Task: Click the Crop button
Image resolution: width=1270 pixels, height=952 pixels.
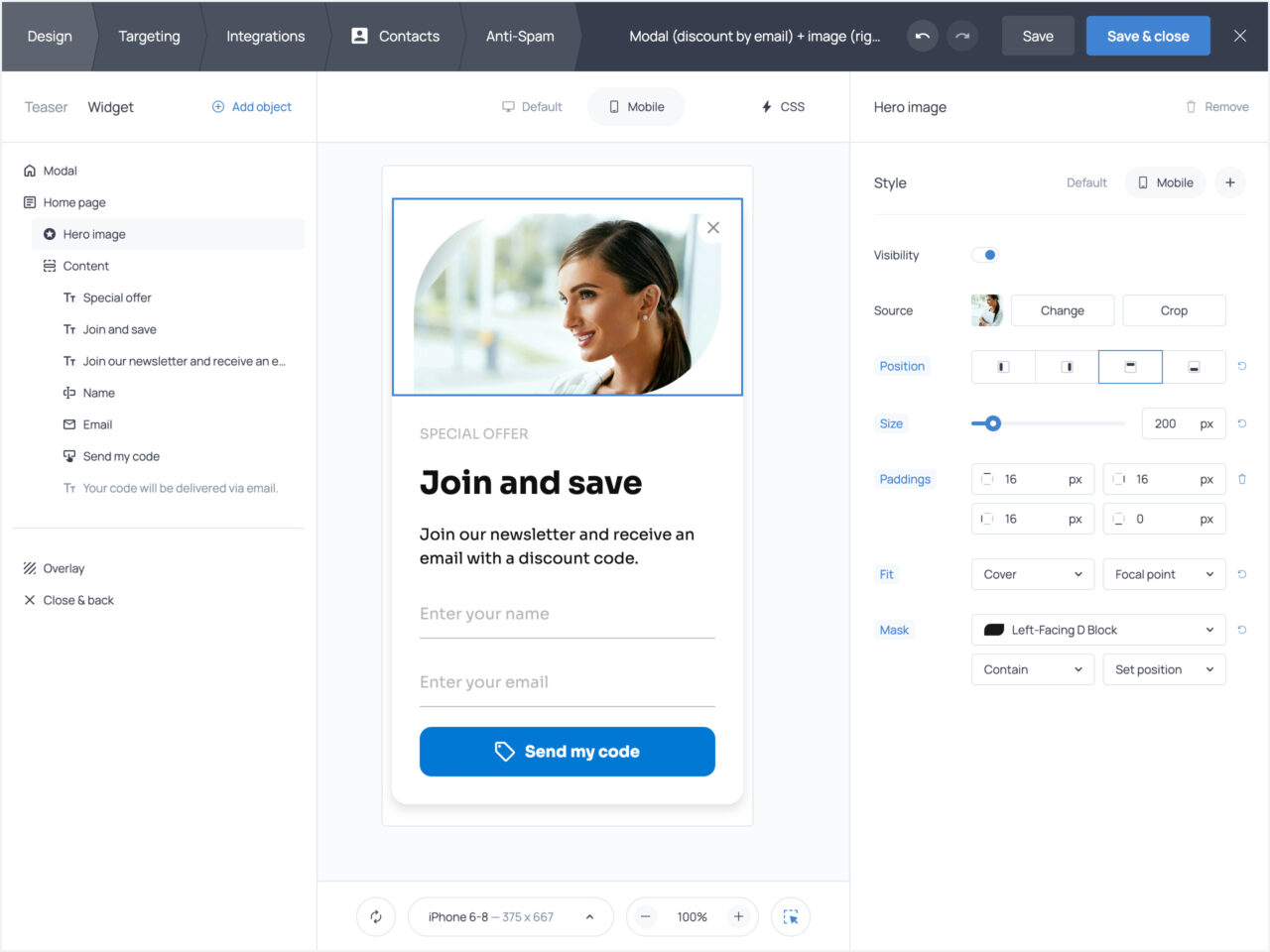Action: [x=1174, y=310]
